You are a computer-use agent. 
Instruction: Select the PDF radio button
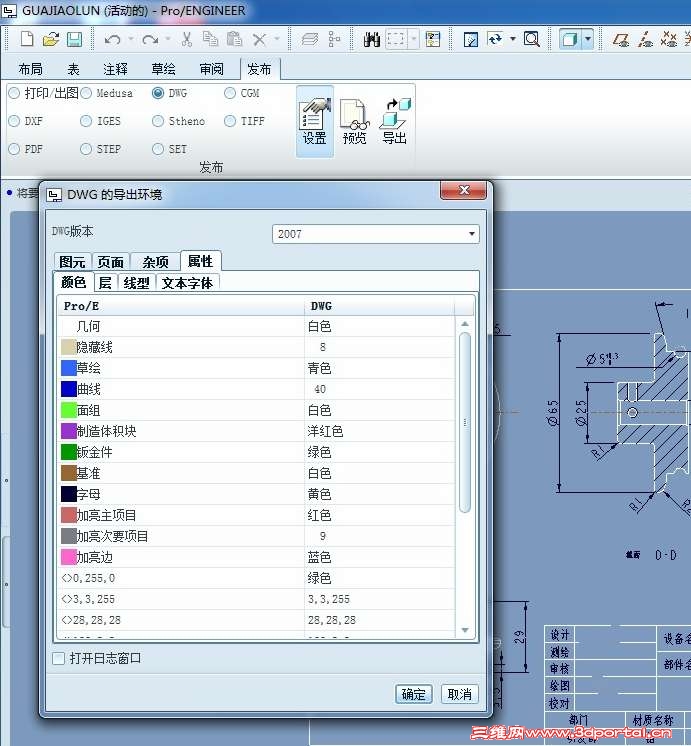pos(14,149)
